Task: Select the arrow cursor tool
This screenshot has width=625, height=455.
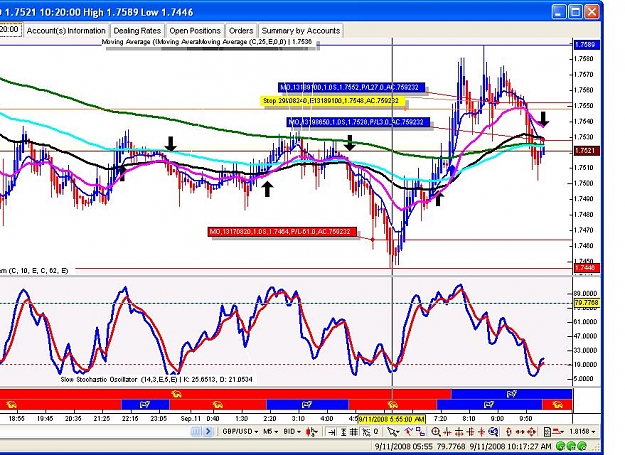Action: pos(393,432)
